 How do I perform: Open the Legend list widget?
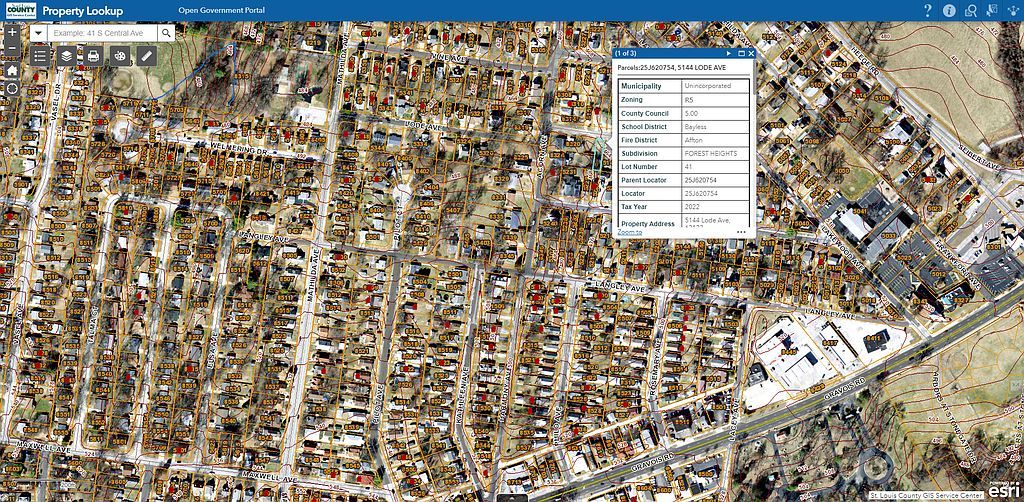pos(40,56)
